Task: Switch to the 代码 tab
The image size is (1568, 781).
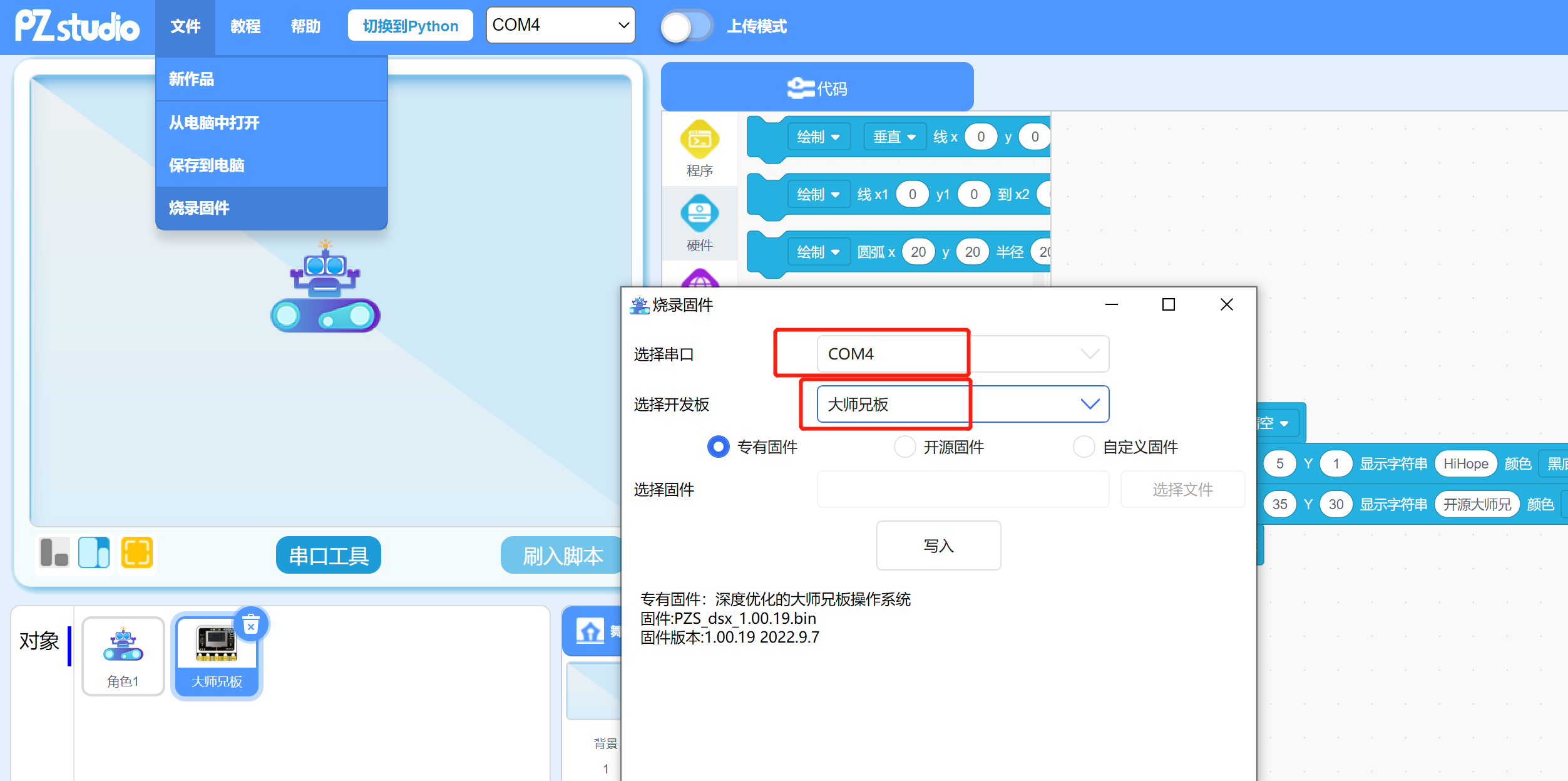Action: click(817, 88)
